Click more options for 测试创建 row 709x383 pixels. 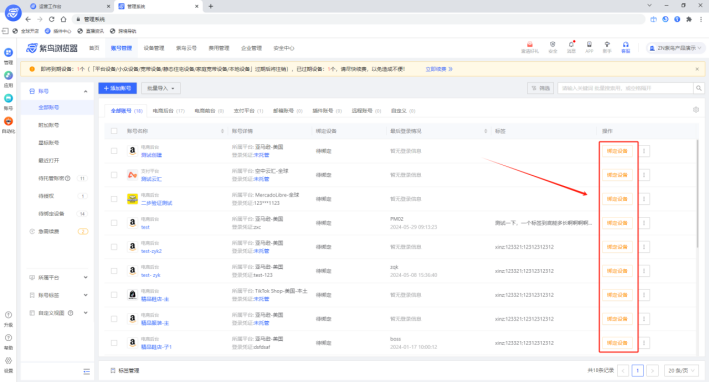coord(644,151)
